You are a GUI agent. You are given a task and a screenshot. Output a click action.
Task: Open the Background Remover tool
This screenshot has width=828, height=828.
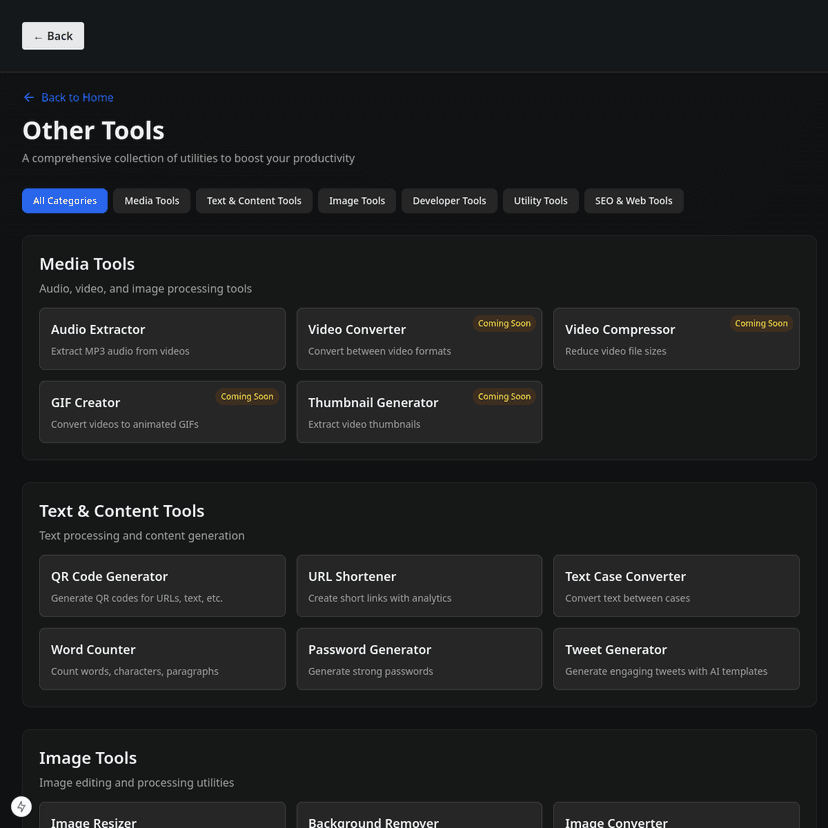pyautogui.click(x=419, y=818)
